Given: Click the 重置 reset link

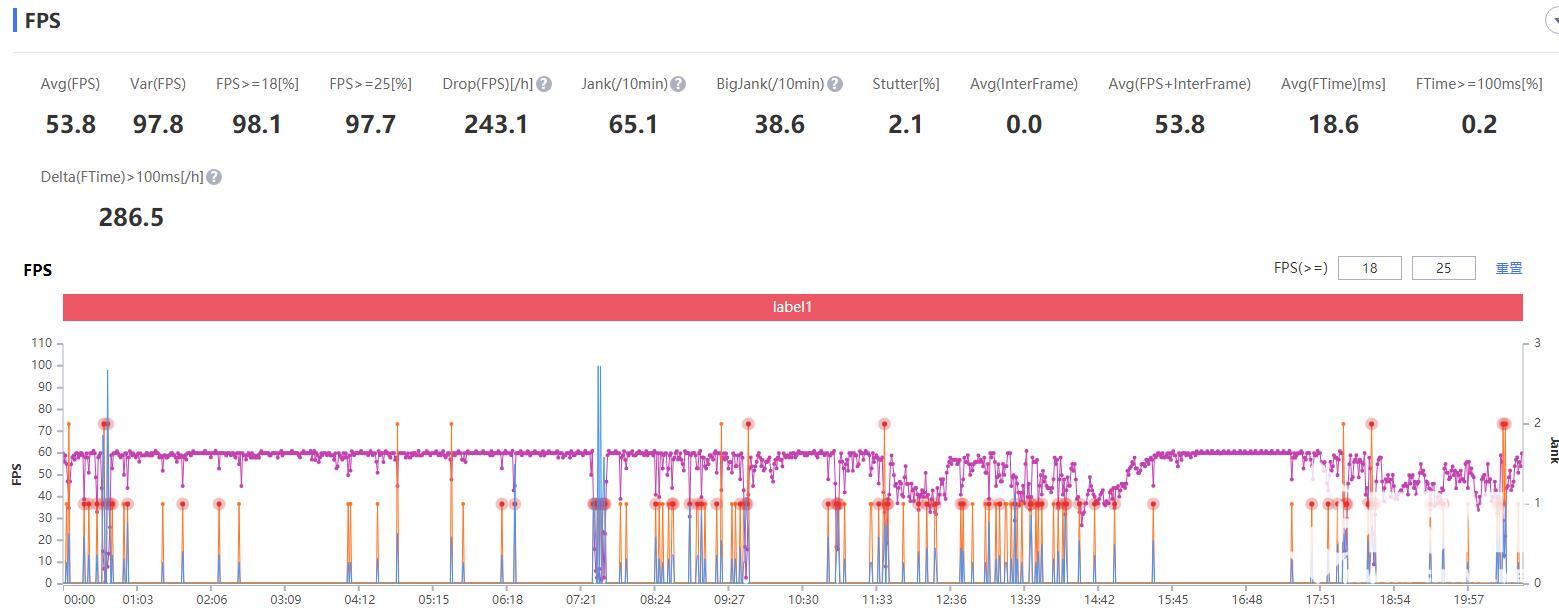Looking at the screenshot, I should [1509, 268].
